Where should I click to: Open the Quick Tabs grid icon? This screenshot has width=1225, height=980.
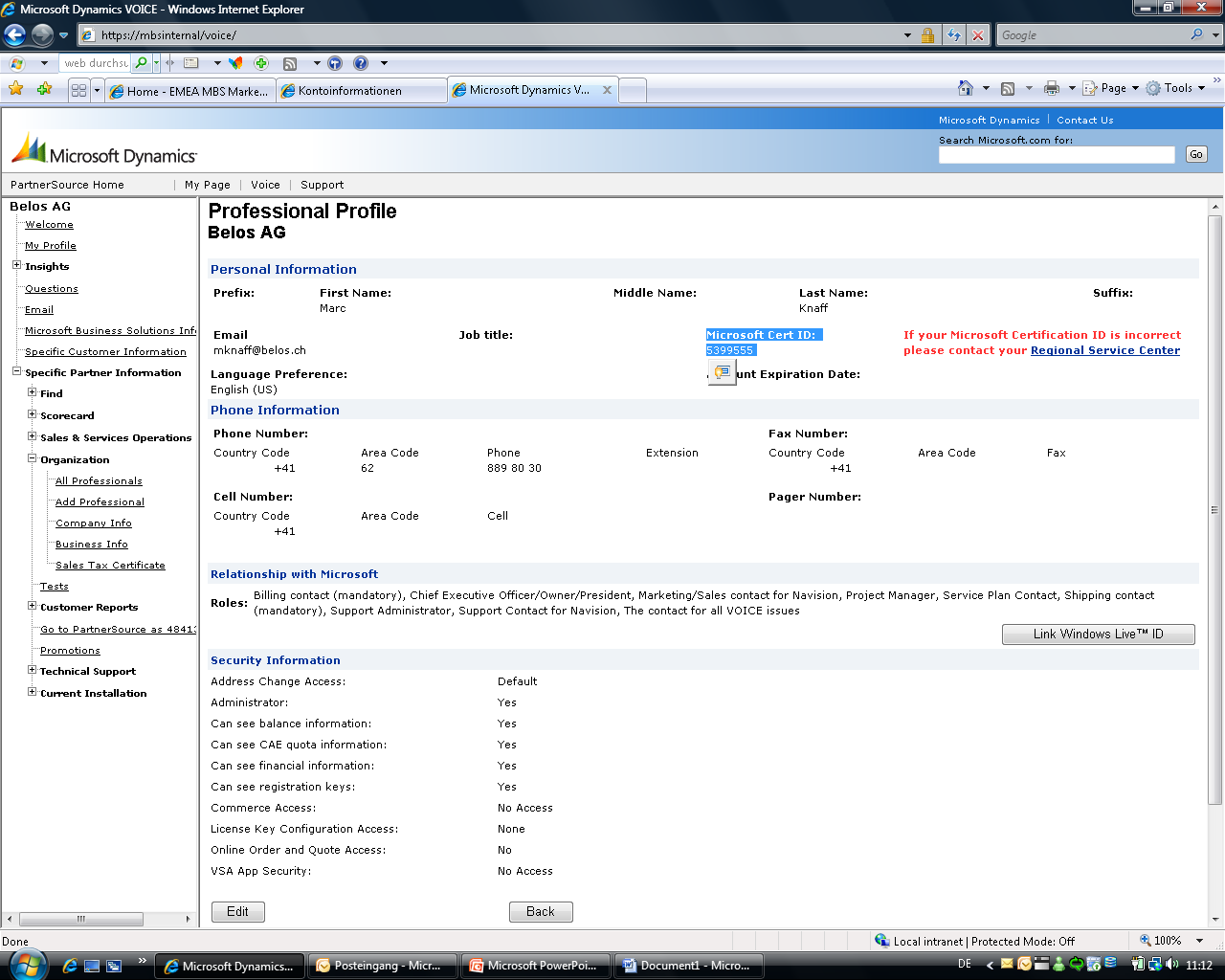click(x=78, y=90)
